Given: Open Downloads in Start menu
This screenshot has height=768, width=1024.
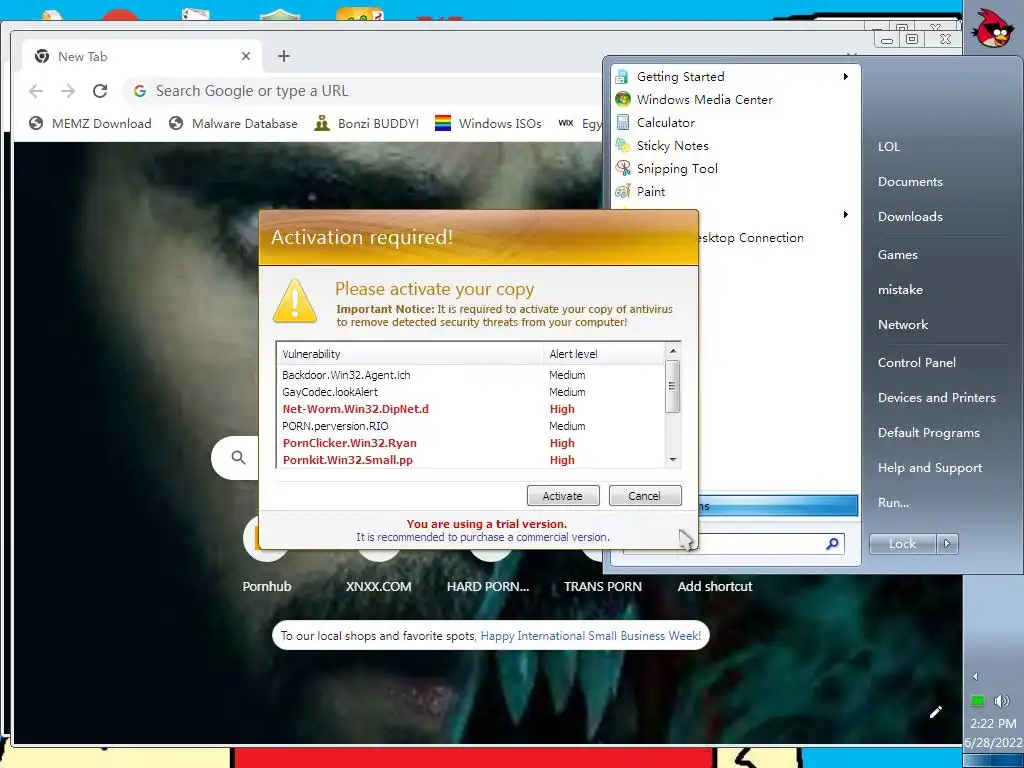Looking at the screenshot, I should [910, 216].
